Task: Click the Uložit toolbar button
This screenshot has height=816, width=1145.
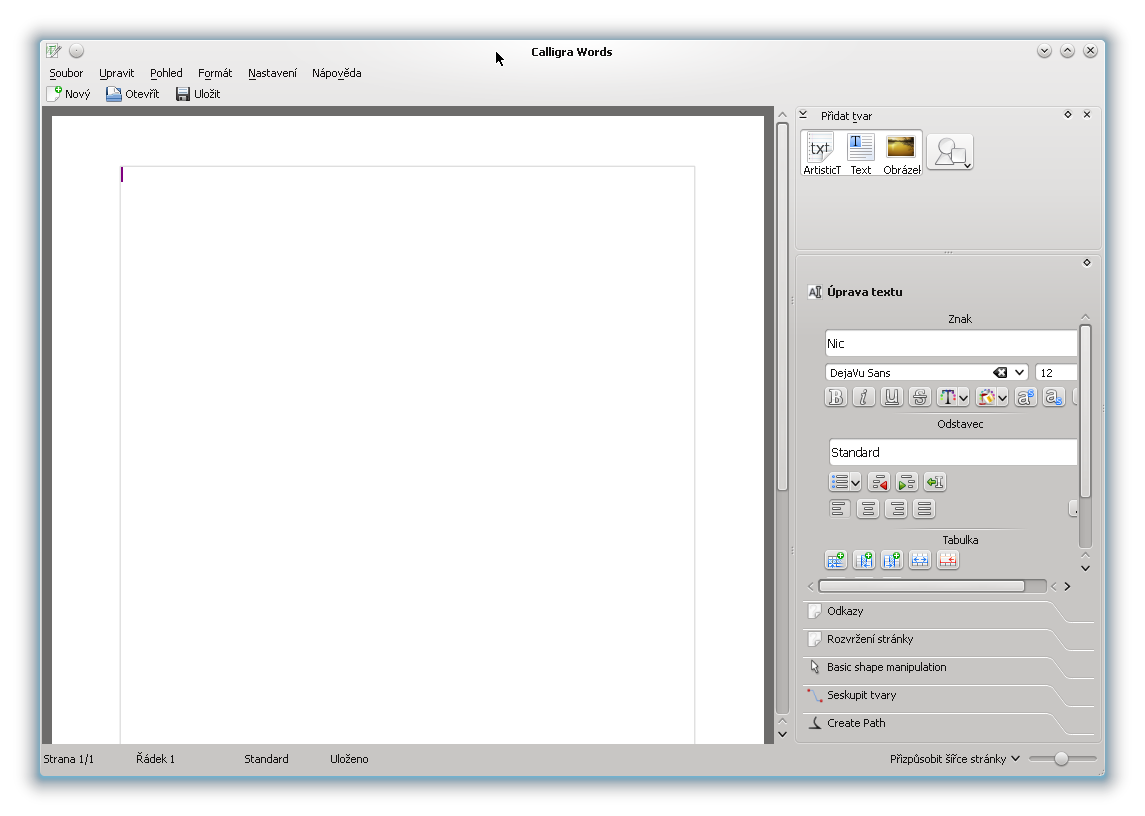Action: [x=198, y=94]
